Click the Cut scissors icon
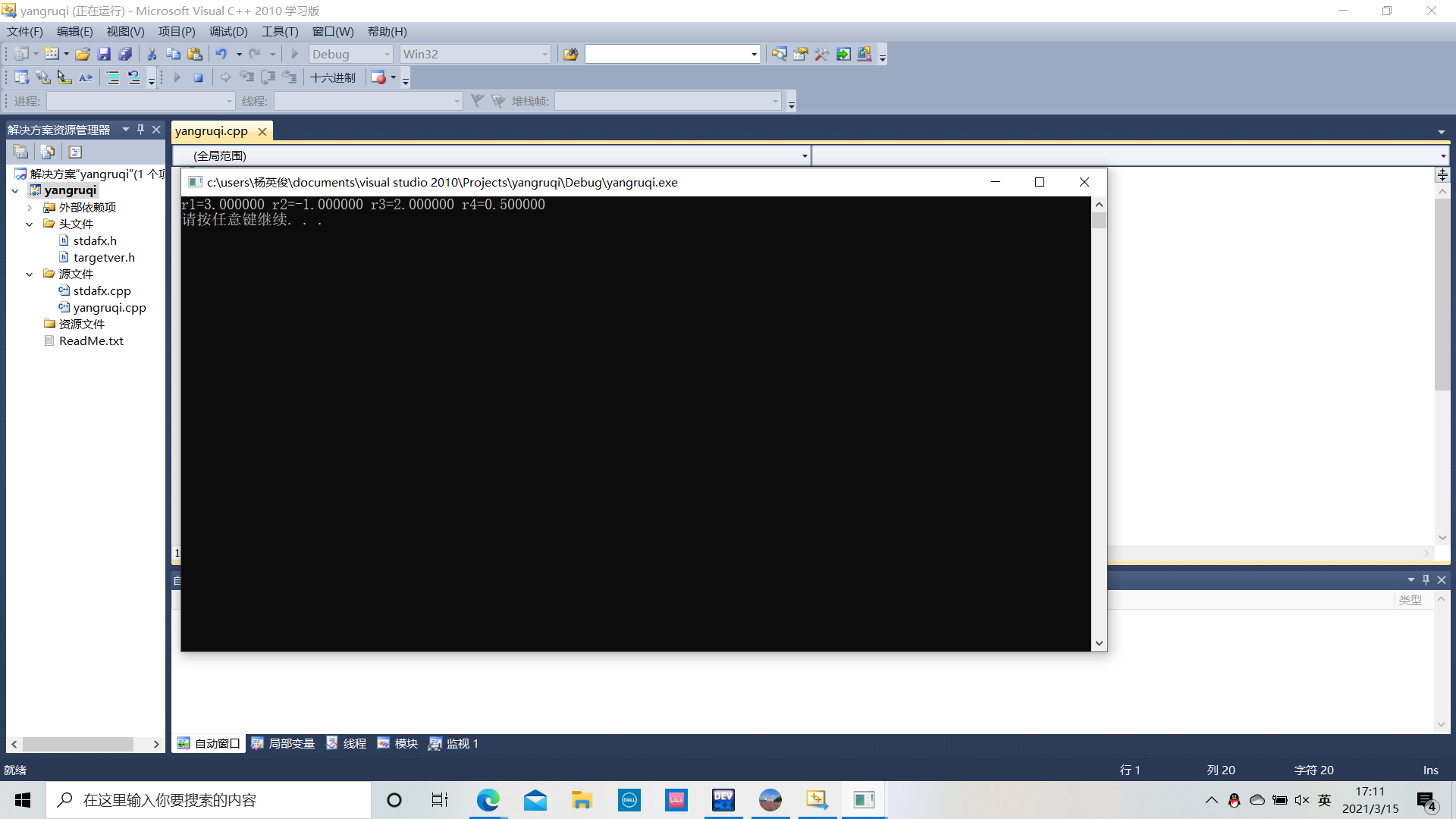The height and width of the screenshot is (819, 1456). [152, 54]
